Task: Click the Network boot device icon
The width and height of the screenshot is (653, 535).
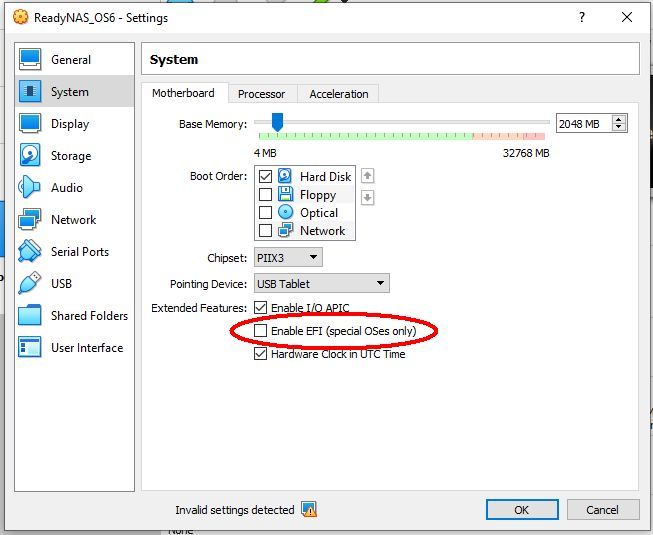Action: coord(285,230)
